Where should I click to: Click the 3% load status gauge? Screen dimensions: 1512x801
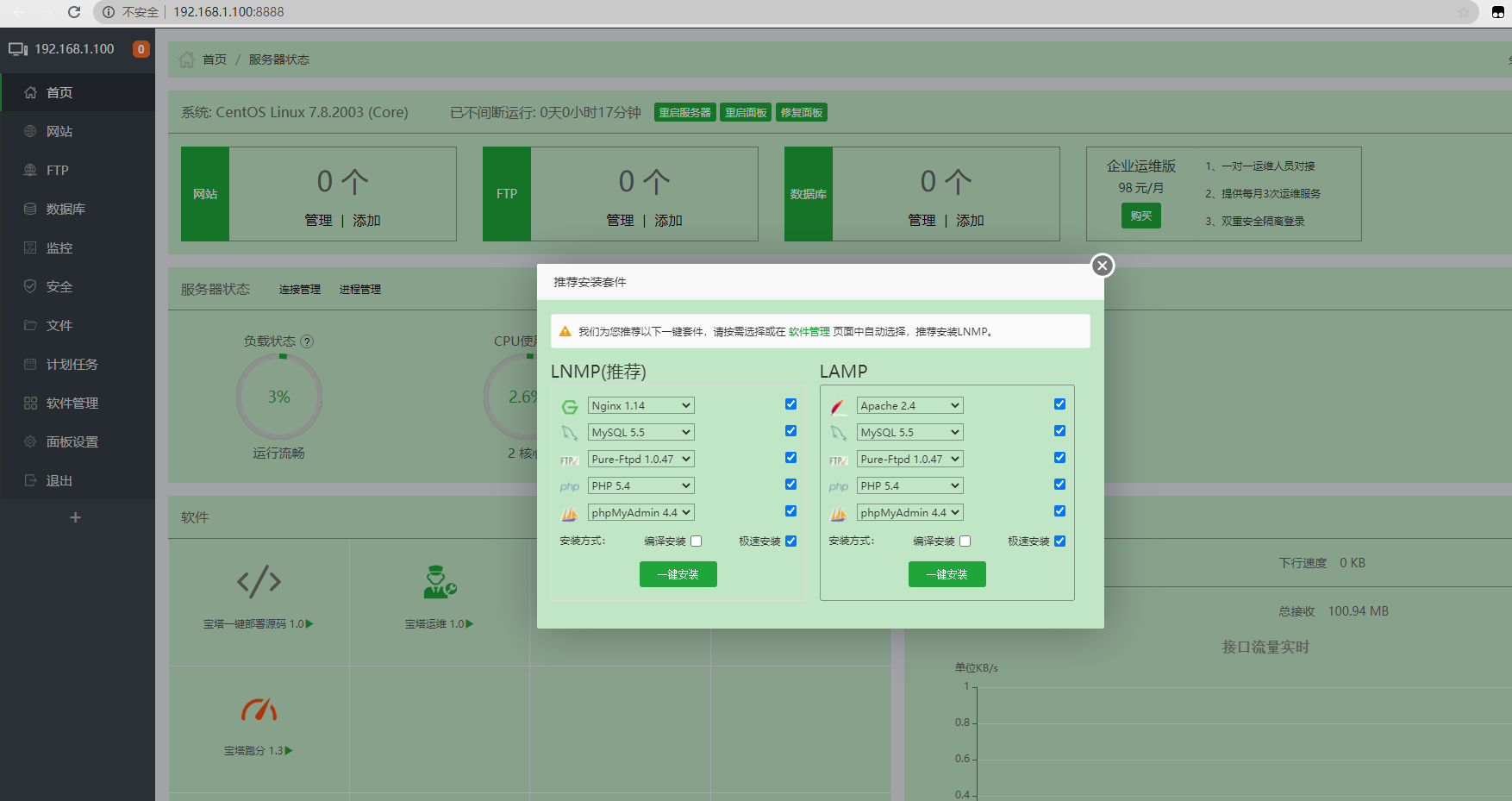279,397
